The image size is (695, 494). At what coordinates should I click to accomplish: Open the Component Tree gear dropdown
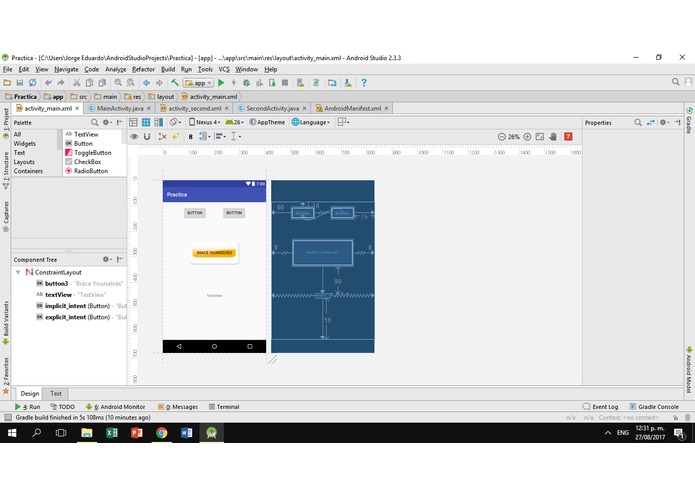pos(107,259)
